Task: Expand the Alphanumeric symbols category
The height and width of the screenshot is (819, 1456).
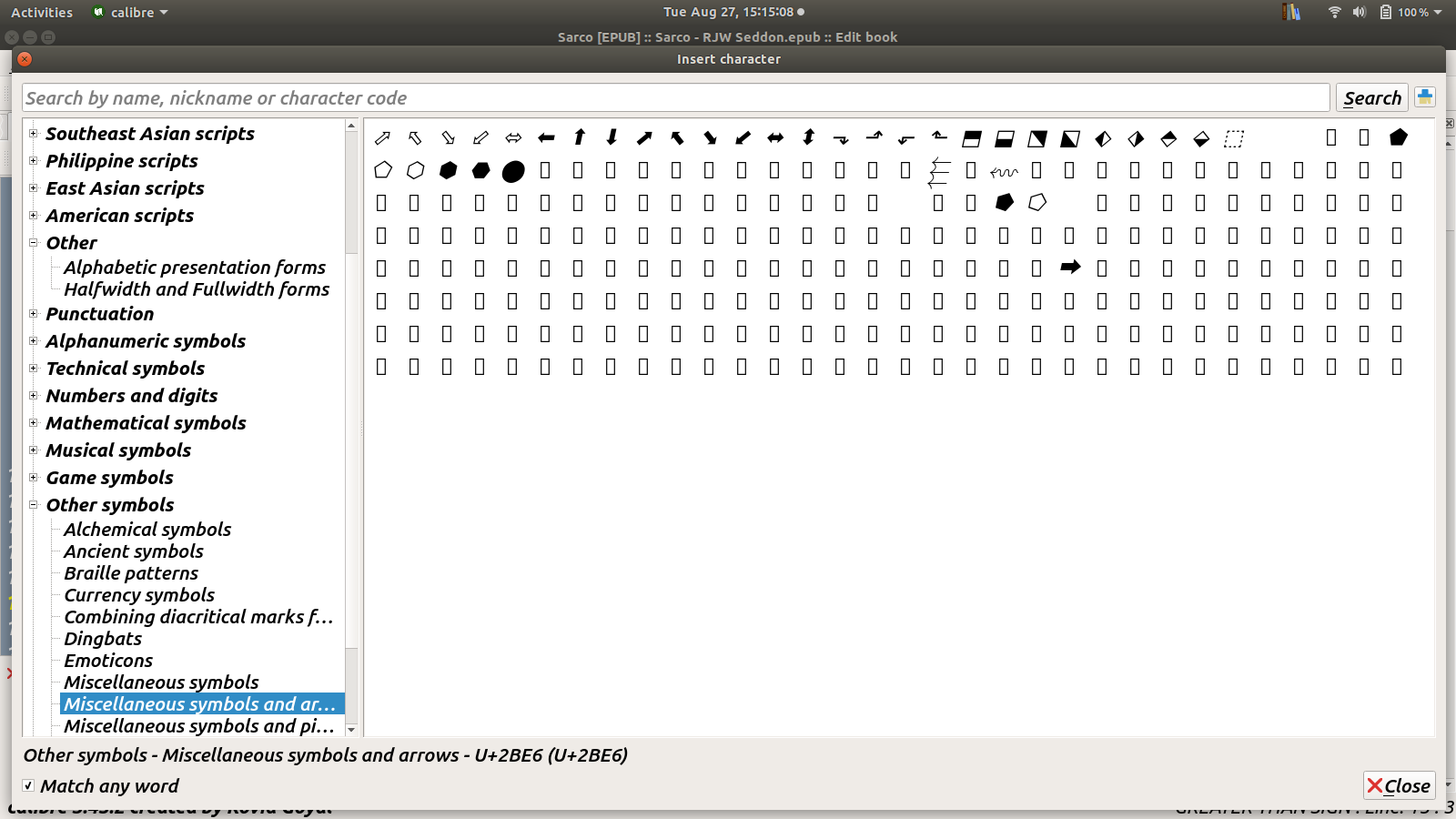Action: (34, 340)
